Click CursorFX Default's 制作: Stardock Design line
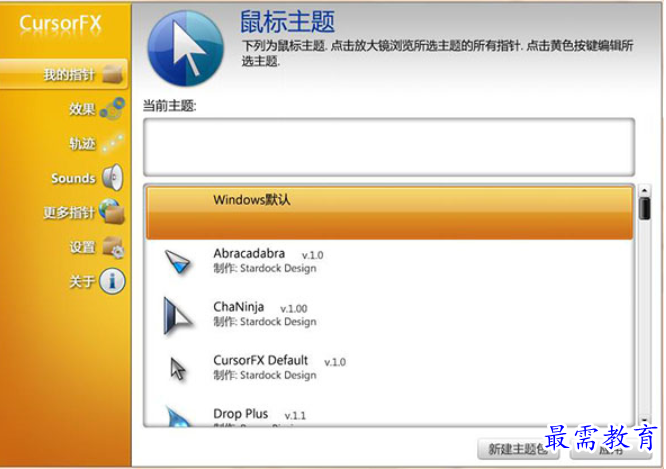The height and width of the screenshot is (469, 666). tap(265, 376)
